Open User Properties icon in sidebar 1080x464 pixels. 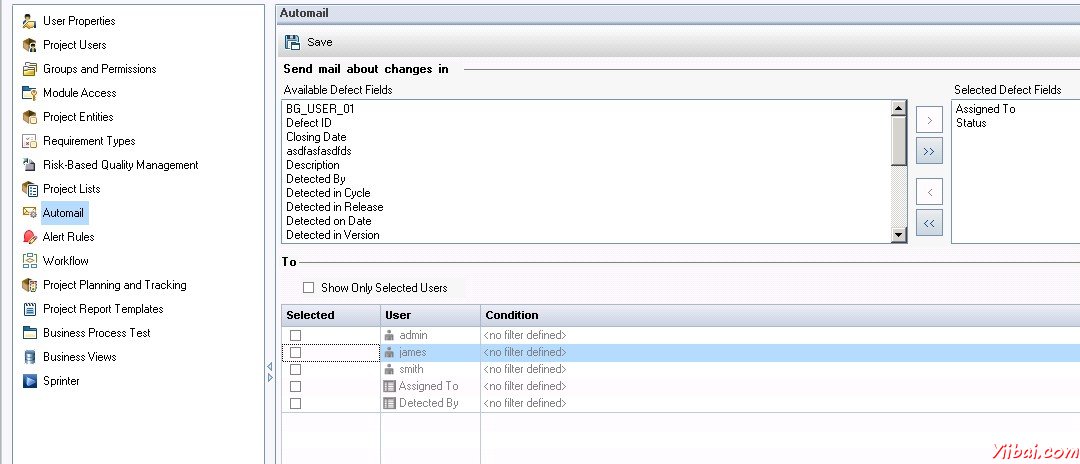click(x=29, y=21)
